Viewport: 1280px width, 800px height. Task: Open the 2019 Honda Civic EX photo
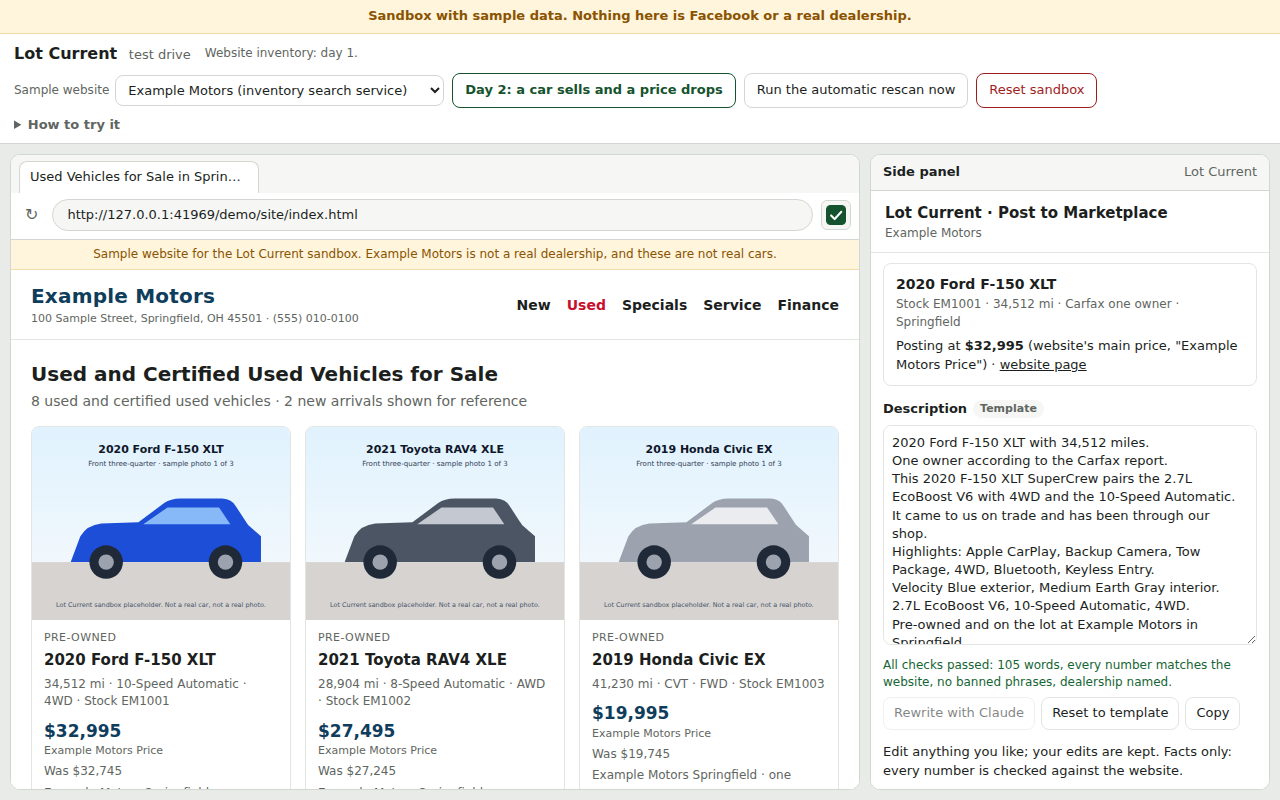tap(709, 524)
